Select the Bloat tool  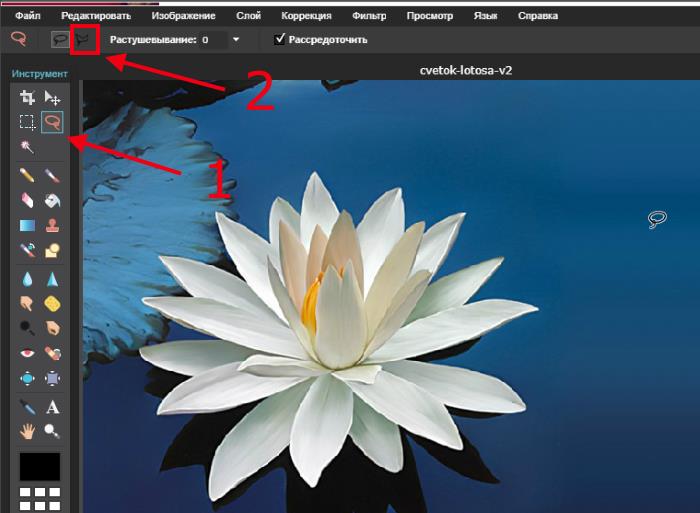27,379
